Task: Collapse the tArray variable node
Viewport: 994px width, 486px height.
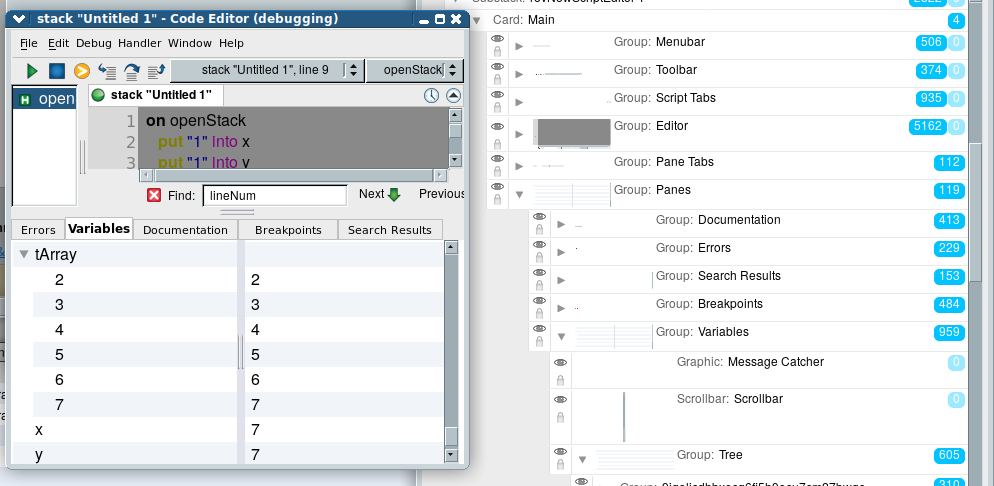Action: click(24, 255)
